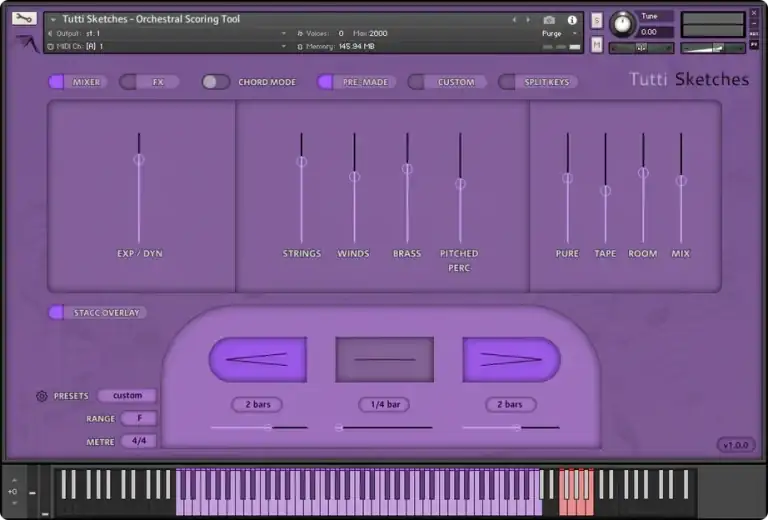Click the BRASS fader handle

click(x=407, y=168)
